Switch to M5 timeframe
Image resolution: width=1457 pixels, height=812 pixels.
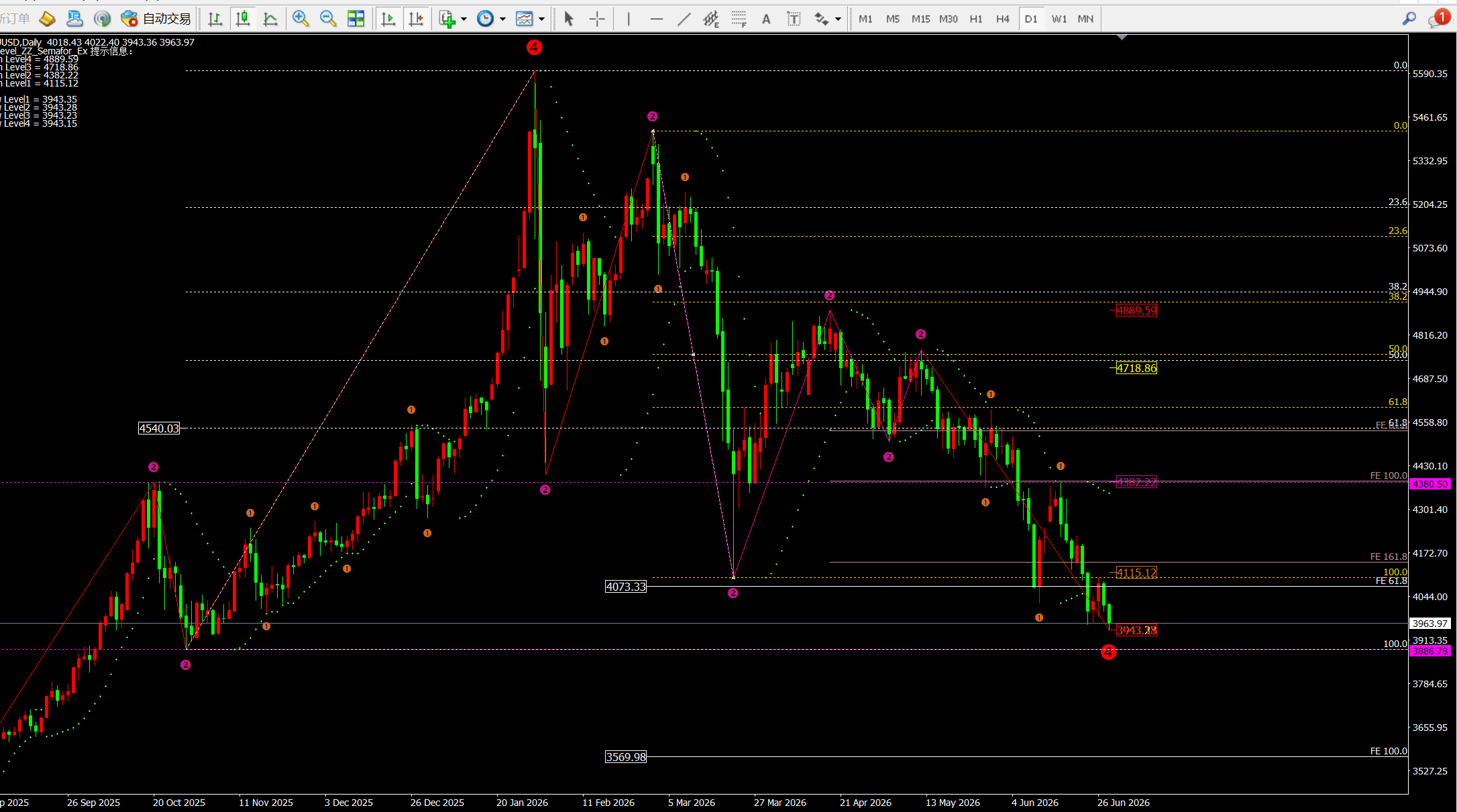[x=893, y=19]
